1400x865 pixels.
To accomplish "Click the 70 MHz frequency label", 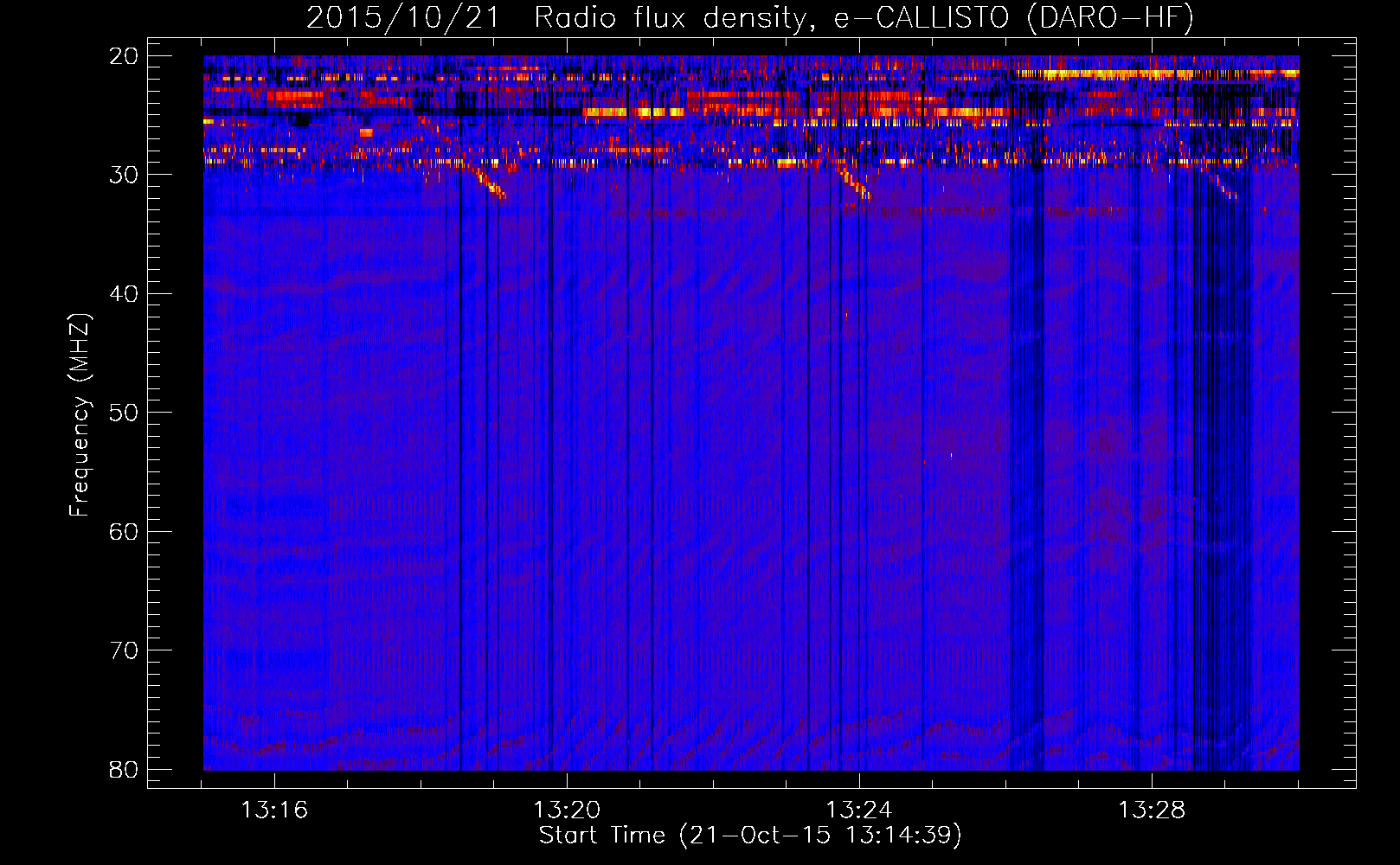I will pyautogui.click(x=124, y=650).
